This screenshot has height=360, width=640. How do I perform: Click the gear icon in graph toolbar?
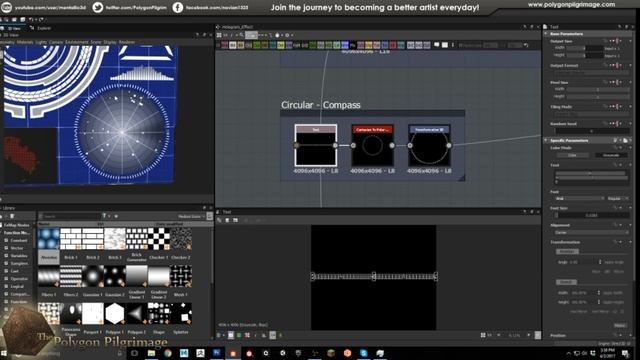tap(287, 35)
